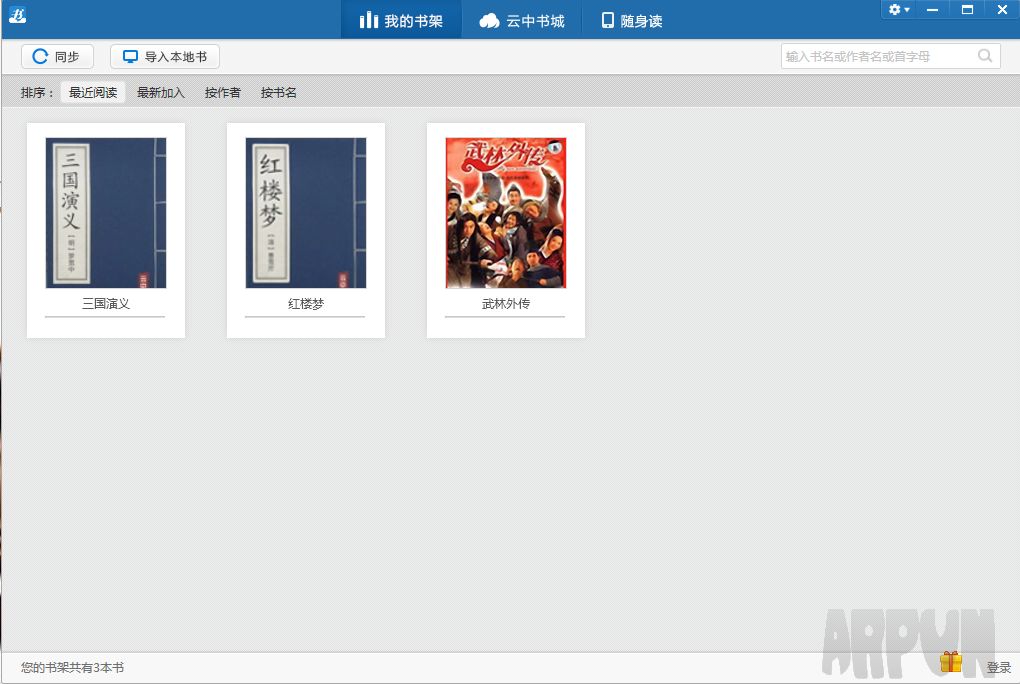Viewport: 1020px width, 684px height.
Task: Open the 武林外传 book cover
Action: click(506, 213)
